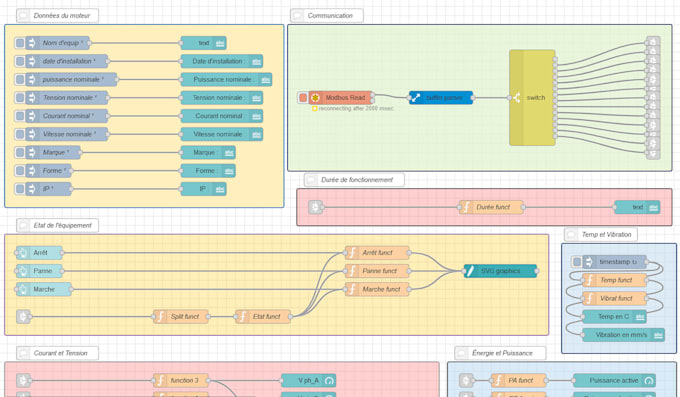680x397 pixels.
Task: Select the Puissance active gauge node
Action: pos(615,381)
